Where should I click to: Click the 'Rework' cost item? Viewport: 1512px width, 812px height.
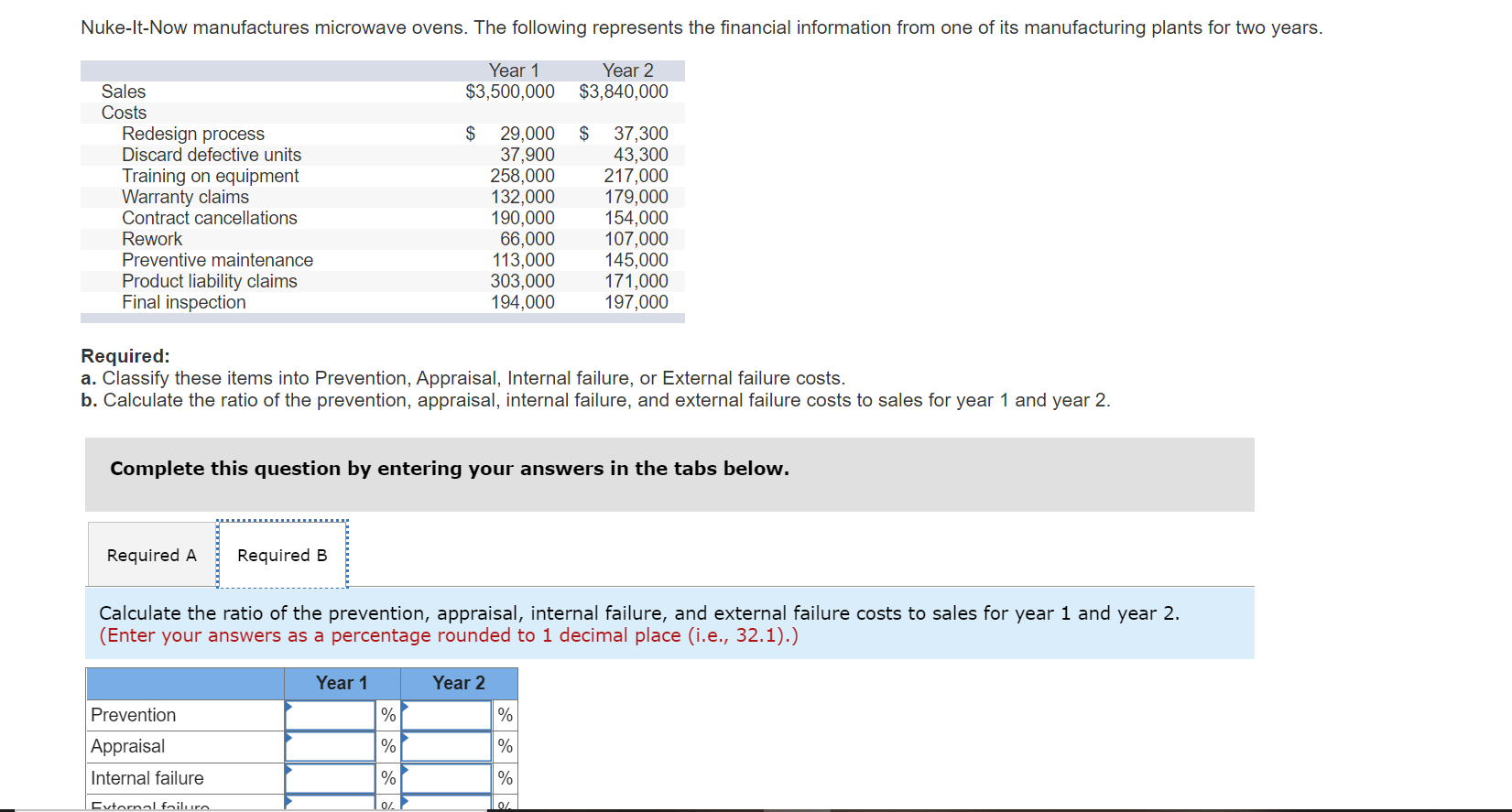click(x=152, y=239)
